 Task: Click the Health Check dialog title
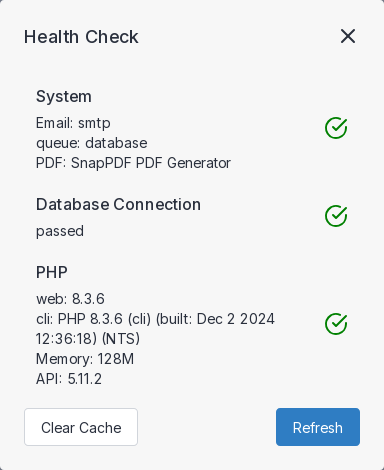tap(81, 37)
